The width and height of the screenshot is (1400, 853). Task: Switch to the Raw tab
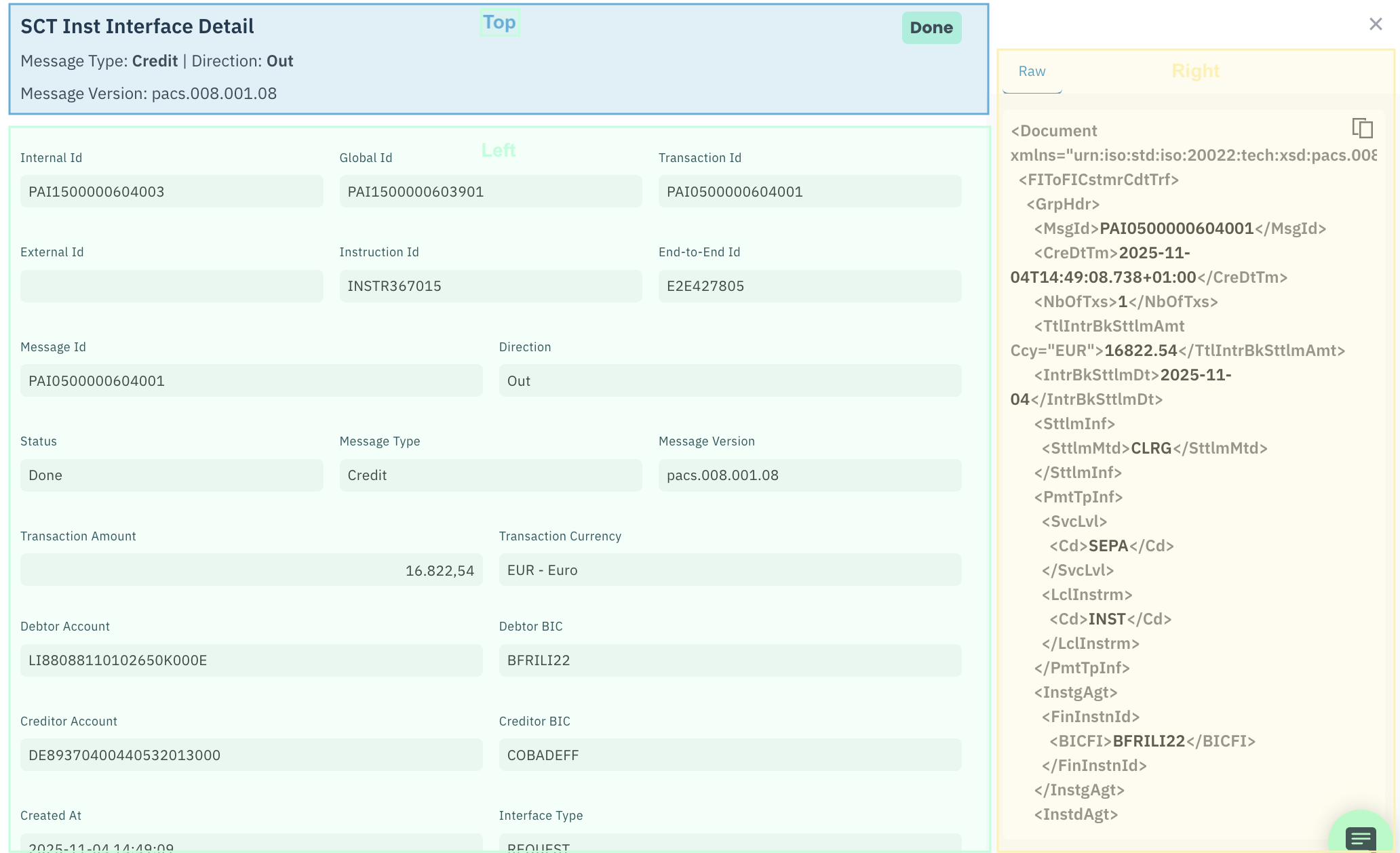1032,71
